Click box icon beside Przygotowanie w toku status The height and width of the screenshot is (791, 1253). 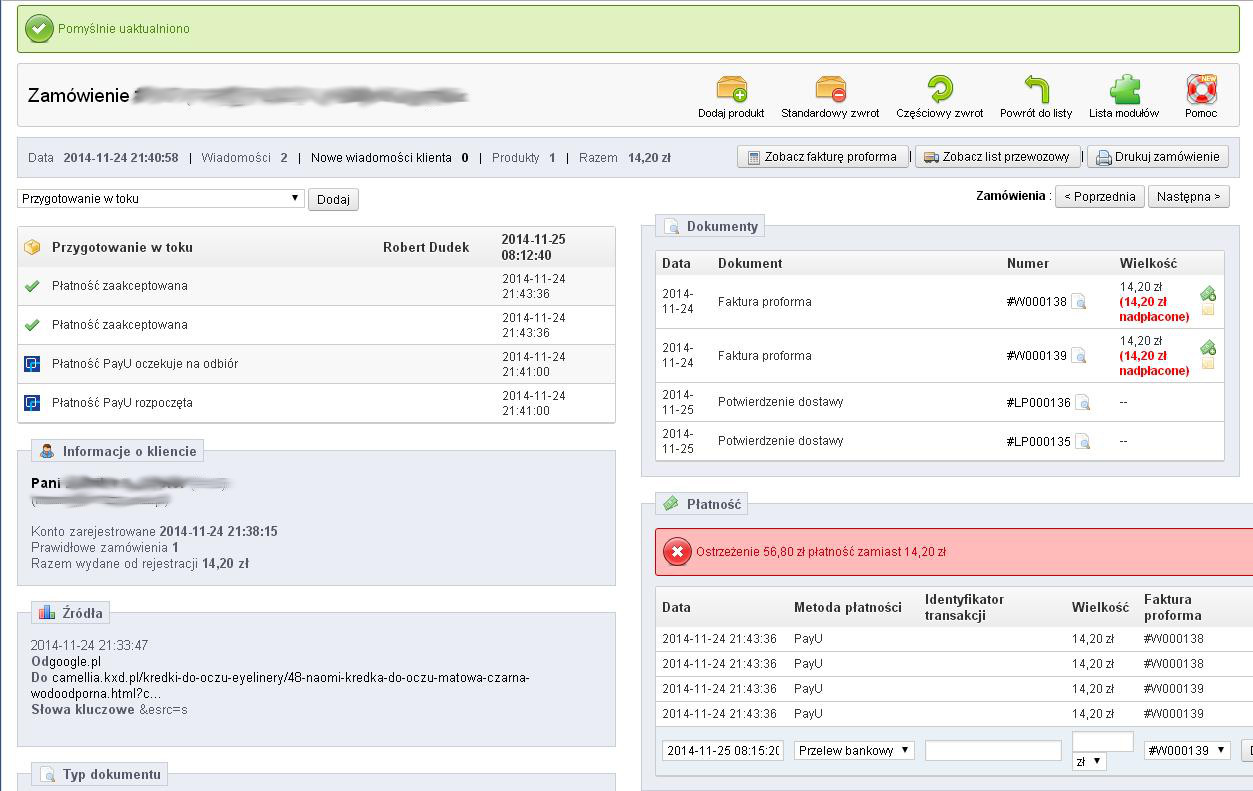[x=32, y=247]
